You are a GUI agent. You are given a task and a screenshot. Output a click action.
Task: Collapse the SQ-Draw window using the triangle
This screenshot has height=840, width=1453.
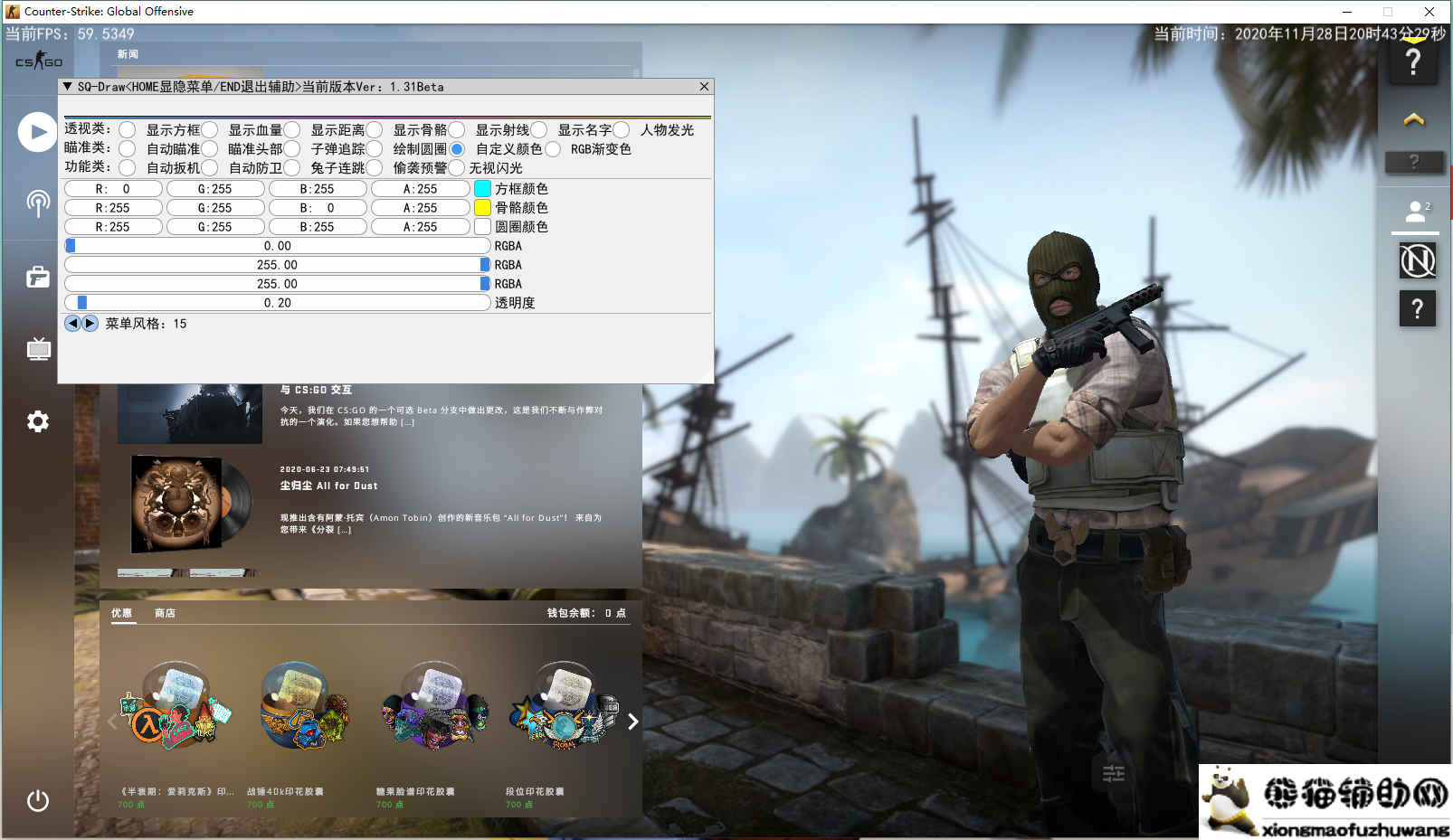[x=68, y=87]
